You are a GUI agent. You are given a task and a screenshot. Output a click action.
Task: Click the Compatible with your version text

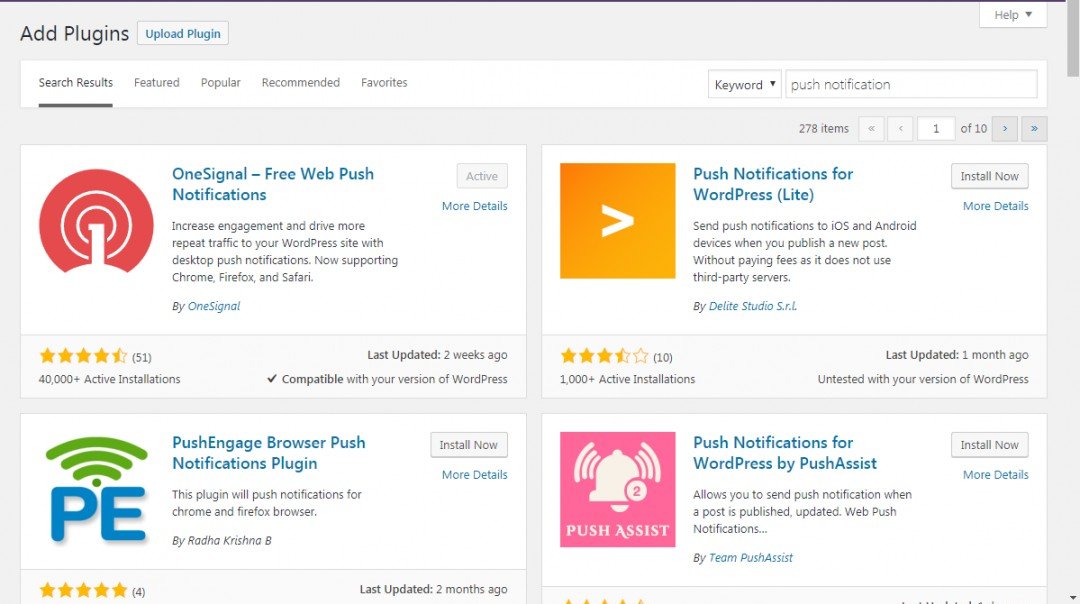pyautogui.click(x=388, y=379)
